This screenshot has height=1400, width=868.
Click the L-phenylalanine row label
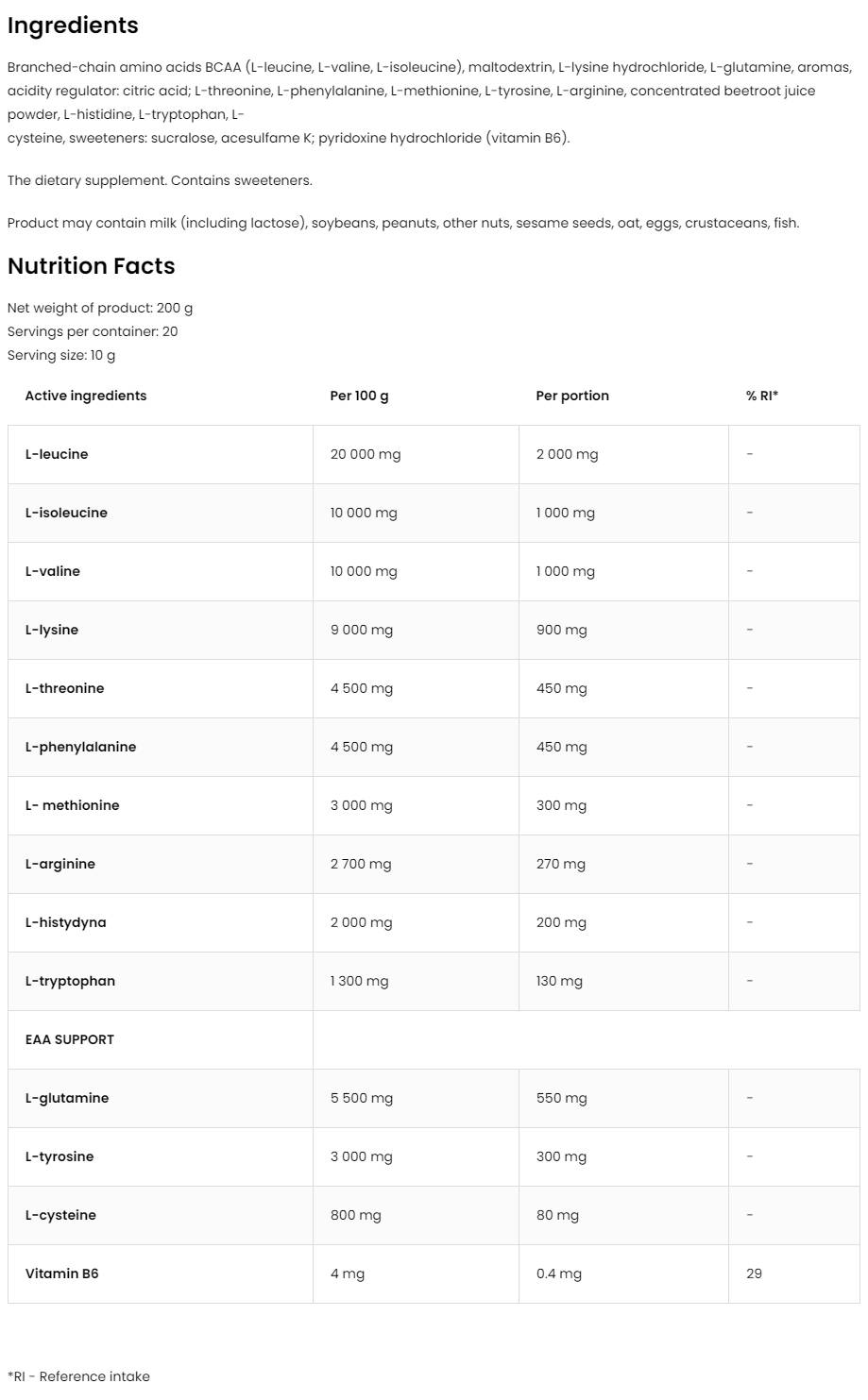[x=80, y=747]
